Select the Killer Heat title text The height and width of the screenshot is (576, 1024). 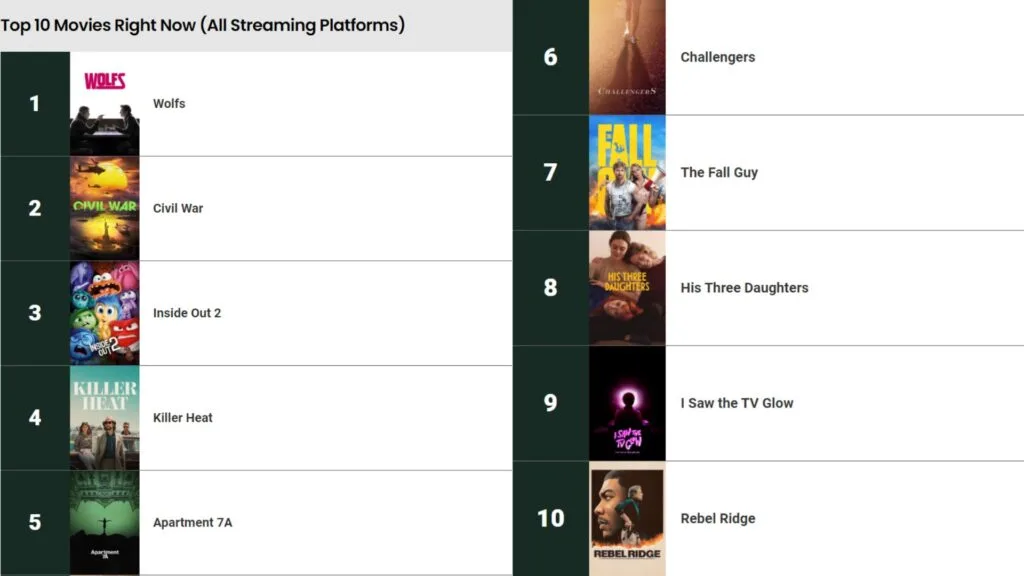(x=183, y=418)
